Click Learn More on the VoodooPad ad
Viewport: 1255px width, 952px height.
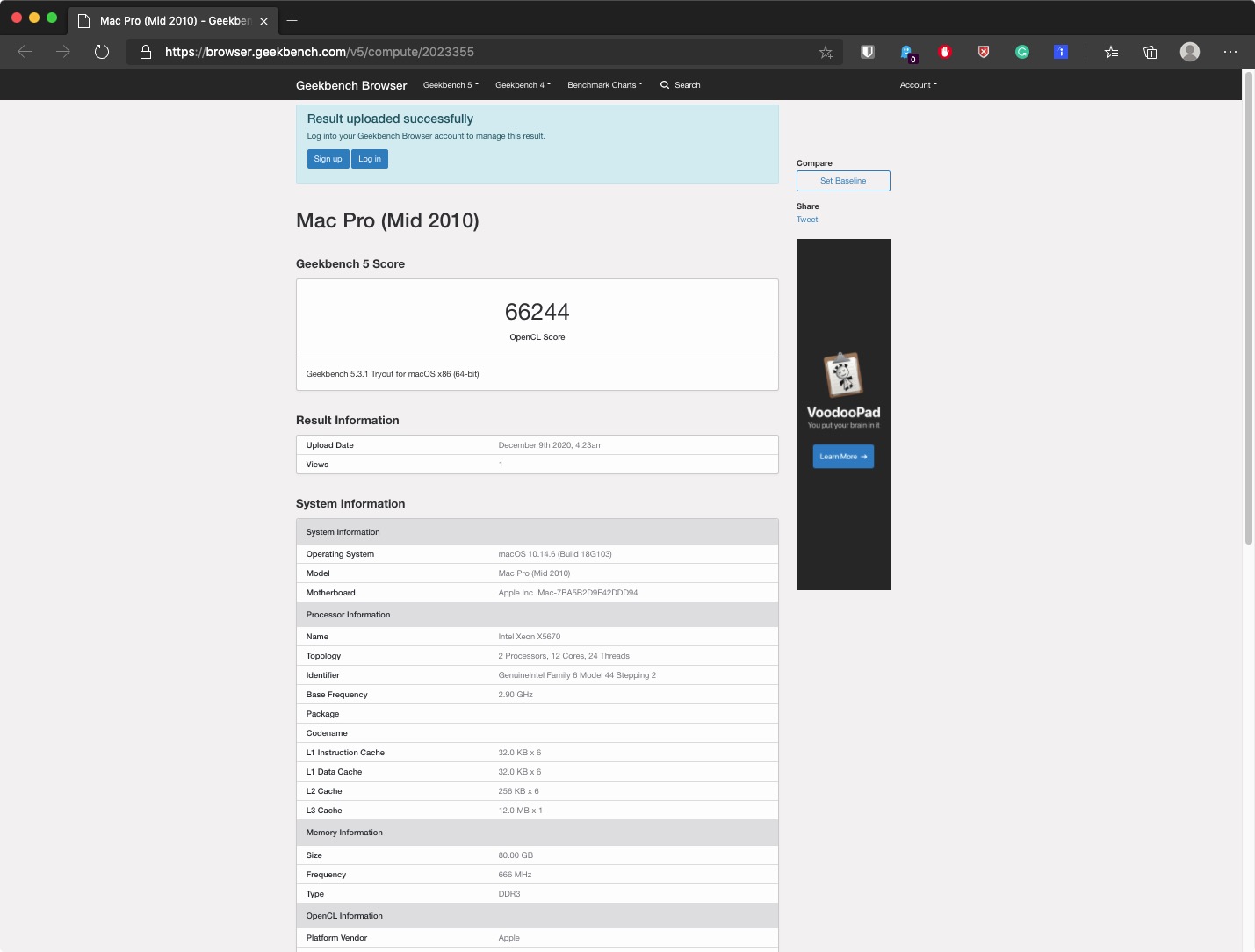pyautogui.click(x=843, y=457)
